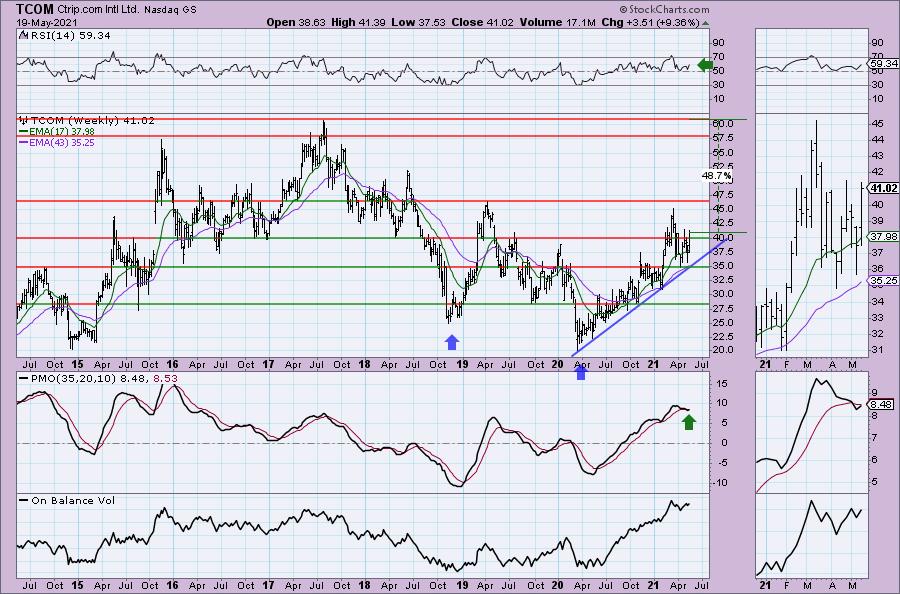
Task: Click the EMA(17) 37.98 legend text
Action: (x=62, y=131)
